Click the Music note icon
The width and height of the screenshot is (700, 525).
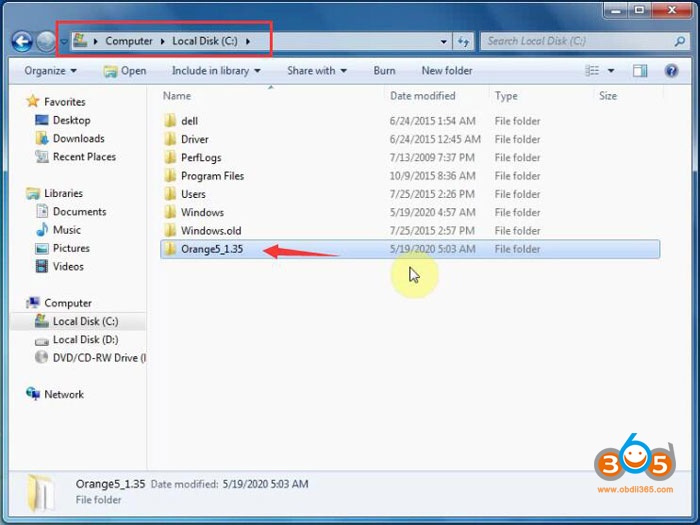click(x=42, y=229)
